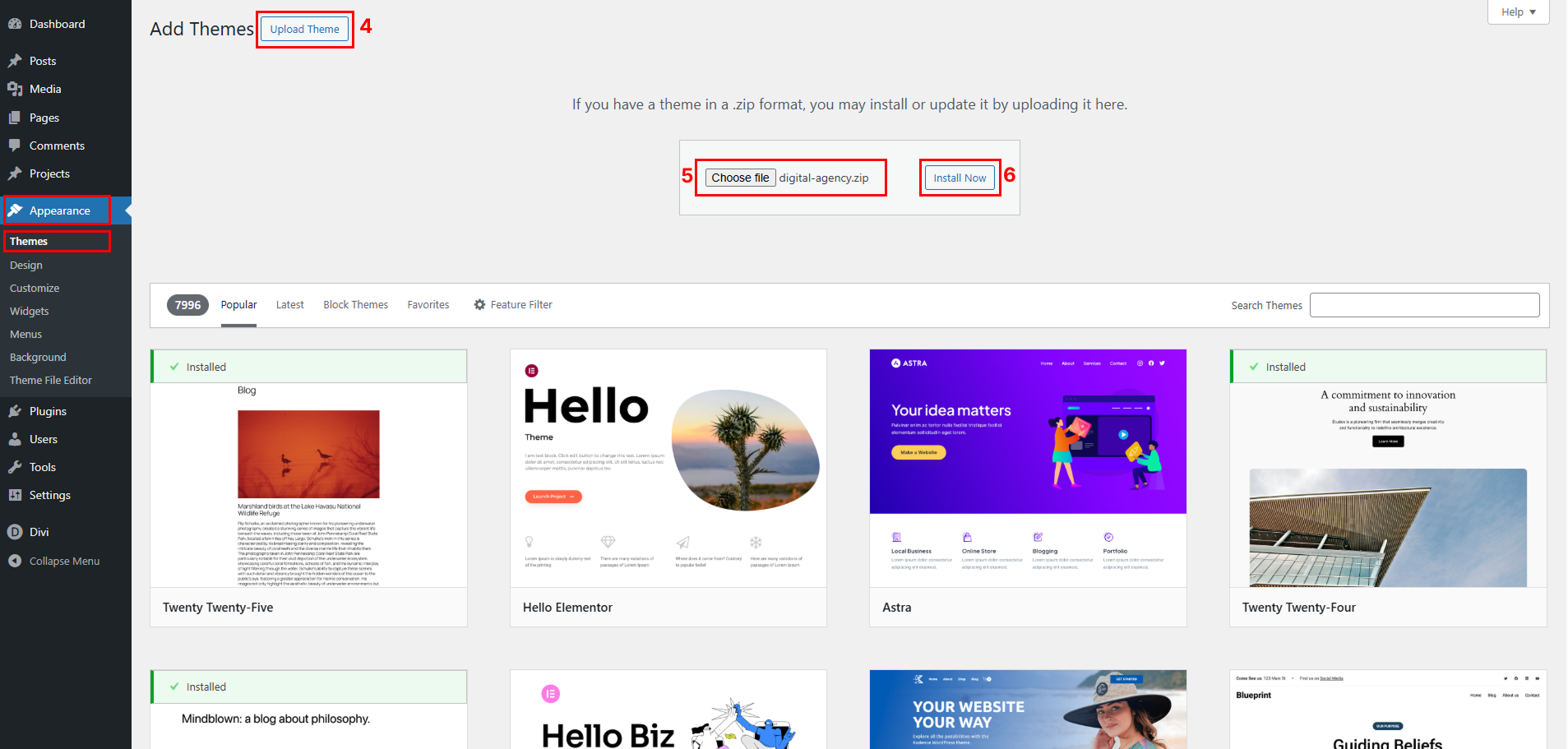The width and height of the screenshot is (1568, 749).
Task: Open Media via its sidebar icon
Action: [x=15, y=89]
